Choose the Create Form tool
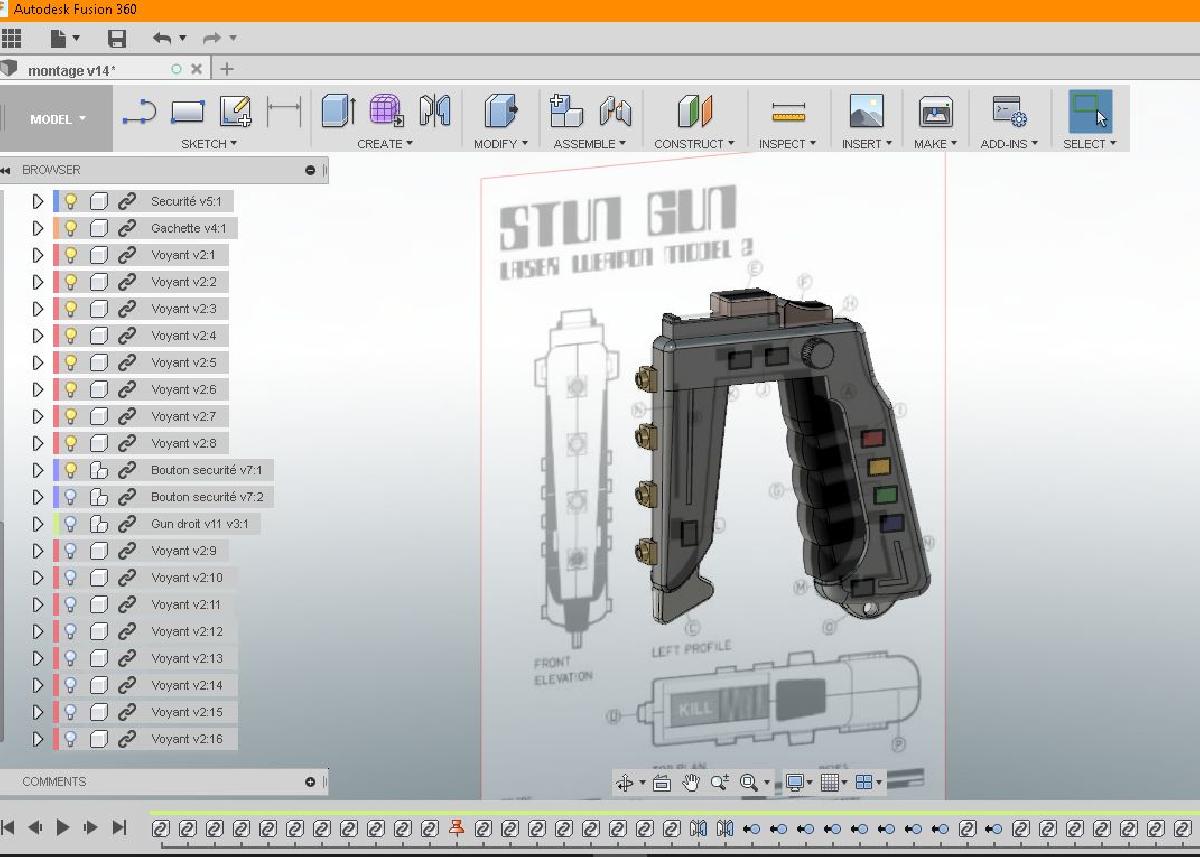1200x857 pixels. [386, 111]
